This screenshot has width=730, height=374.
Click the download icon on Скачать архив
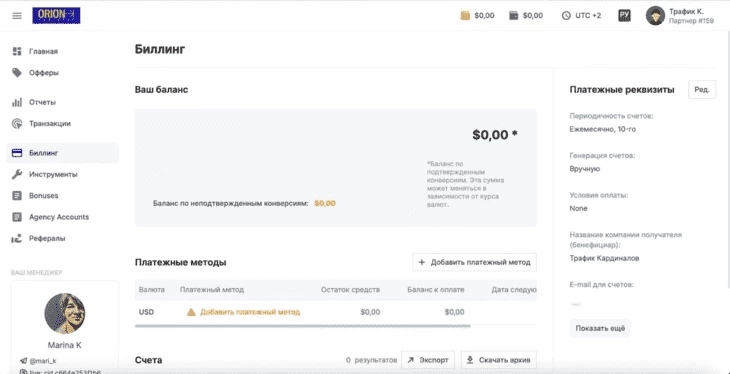(470, 360)
